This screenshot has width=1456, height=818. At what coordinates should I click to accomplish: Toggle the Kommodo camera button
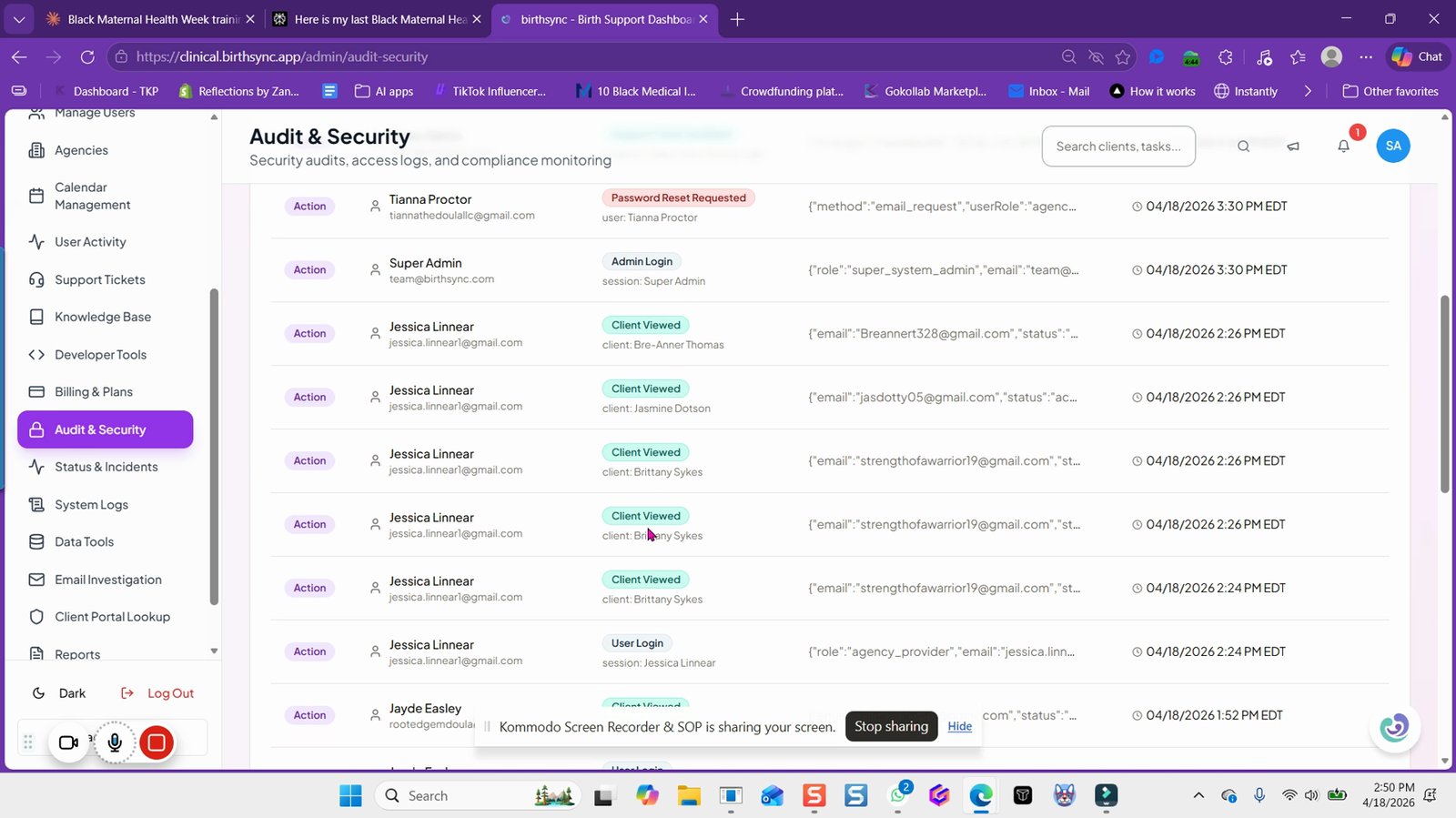tap(68, 742)
